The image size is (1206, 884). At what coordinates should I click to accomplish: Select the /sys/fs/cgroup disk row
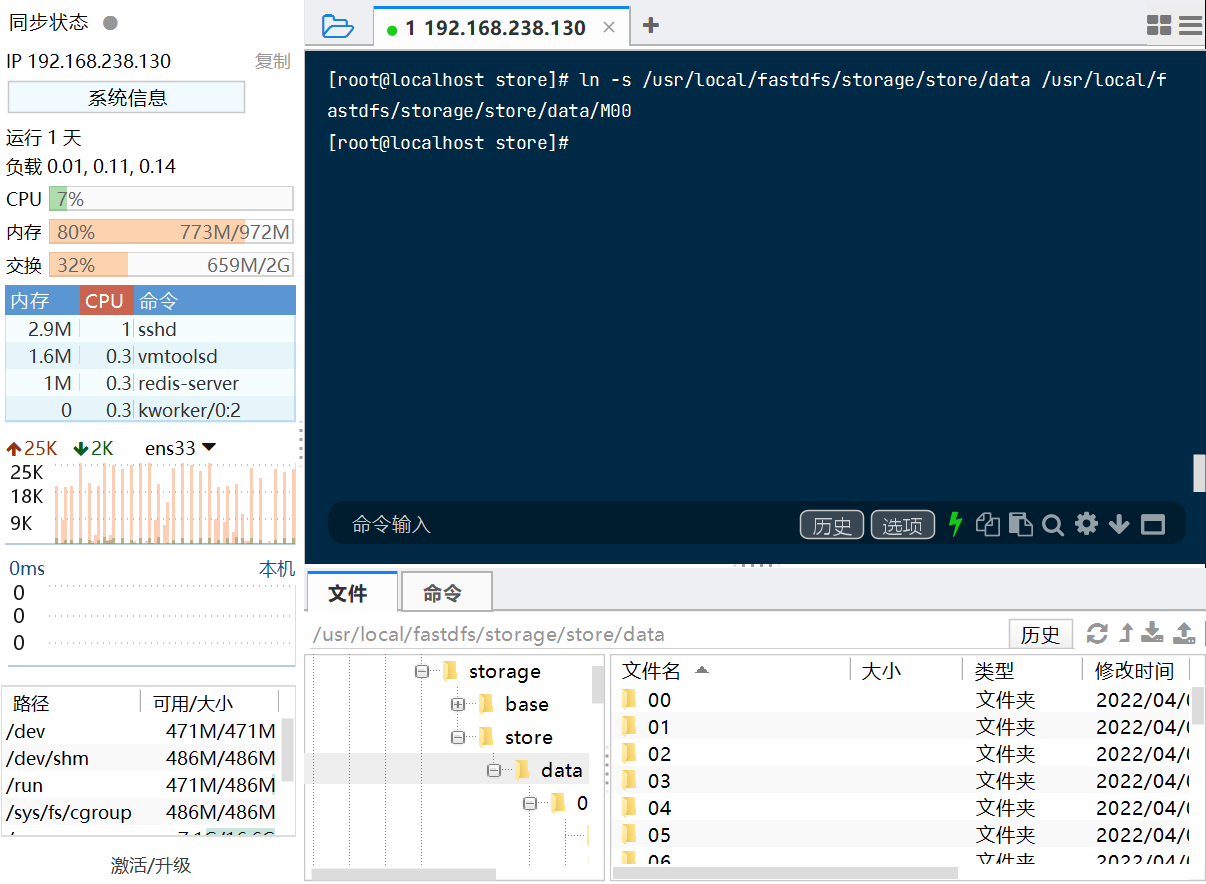pos(142,812)
